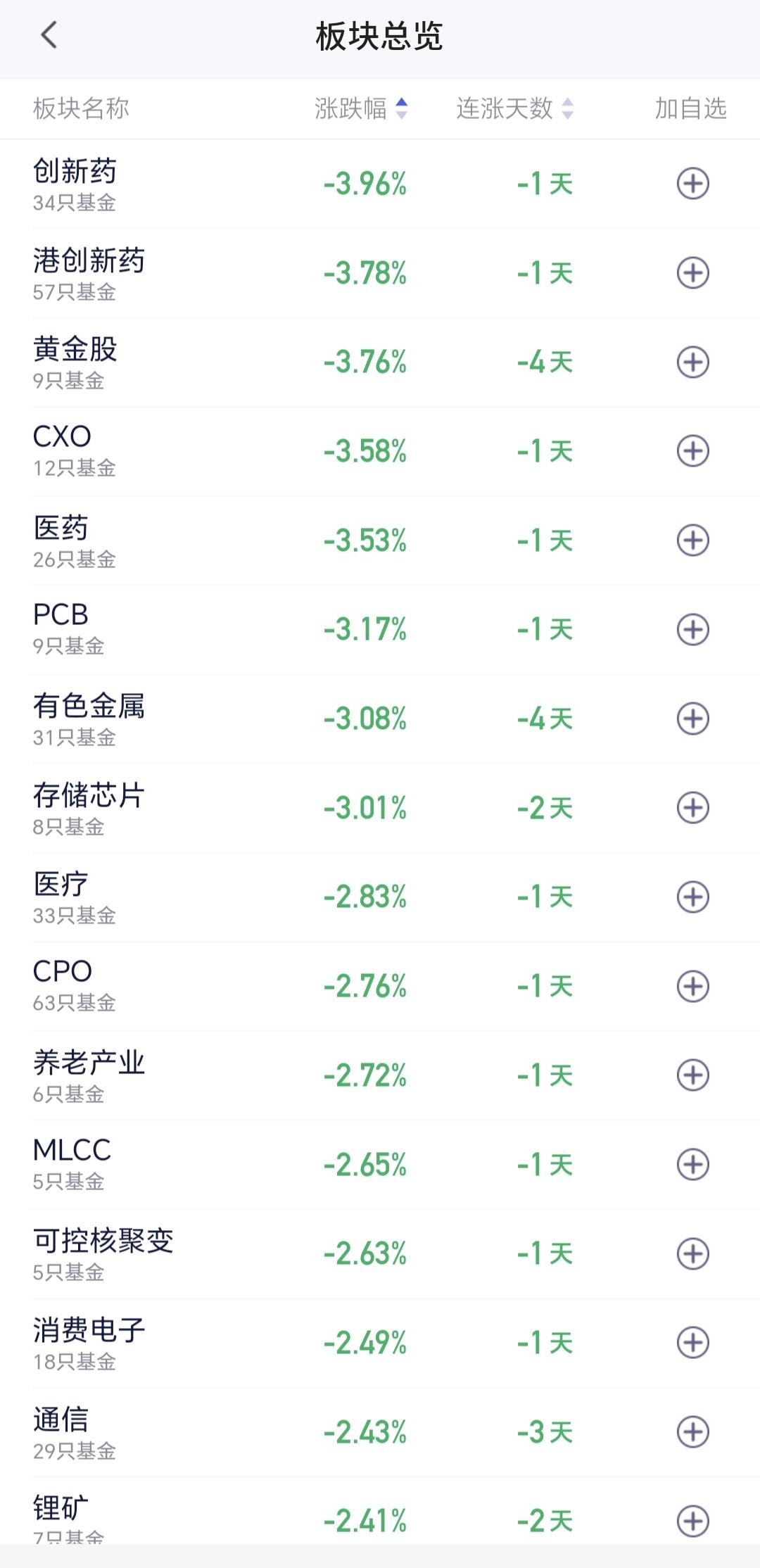
Task: Click the 连涨天数 sort arrows
Action: 567,108
